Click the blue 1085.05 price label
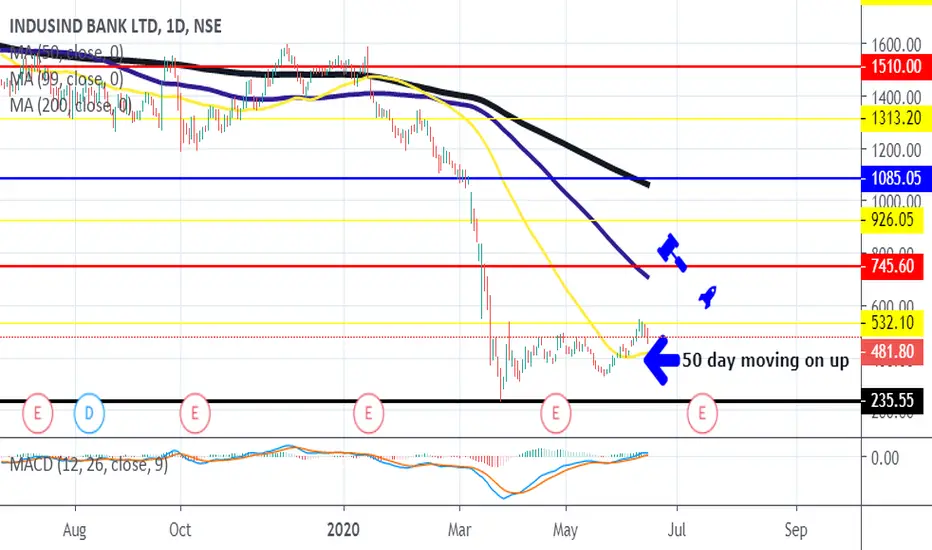 [896, 178]
